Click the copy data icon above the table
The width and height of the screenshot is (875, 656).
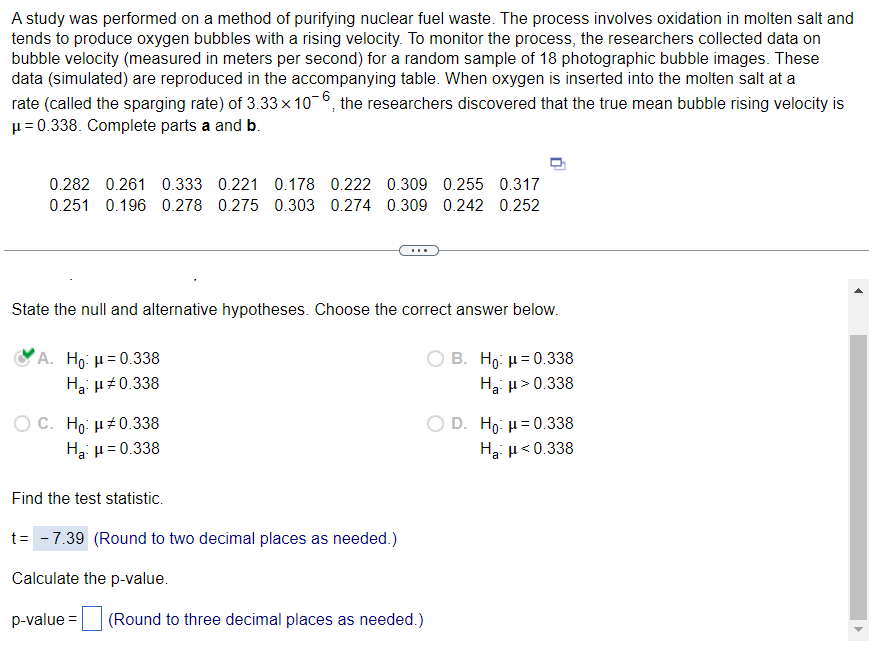tap(557, 162)
